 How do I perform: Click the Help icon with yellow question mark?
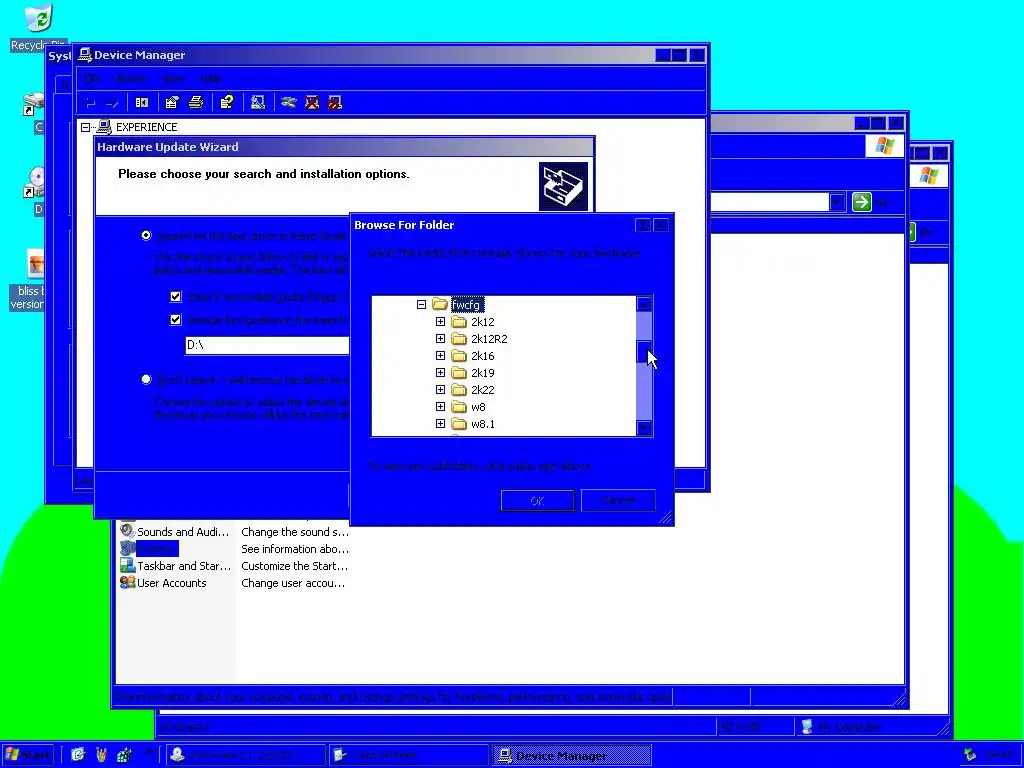pyautogui.click(x=227, y=103)
